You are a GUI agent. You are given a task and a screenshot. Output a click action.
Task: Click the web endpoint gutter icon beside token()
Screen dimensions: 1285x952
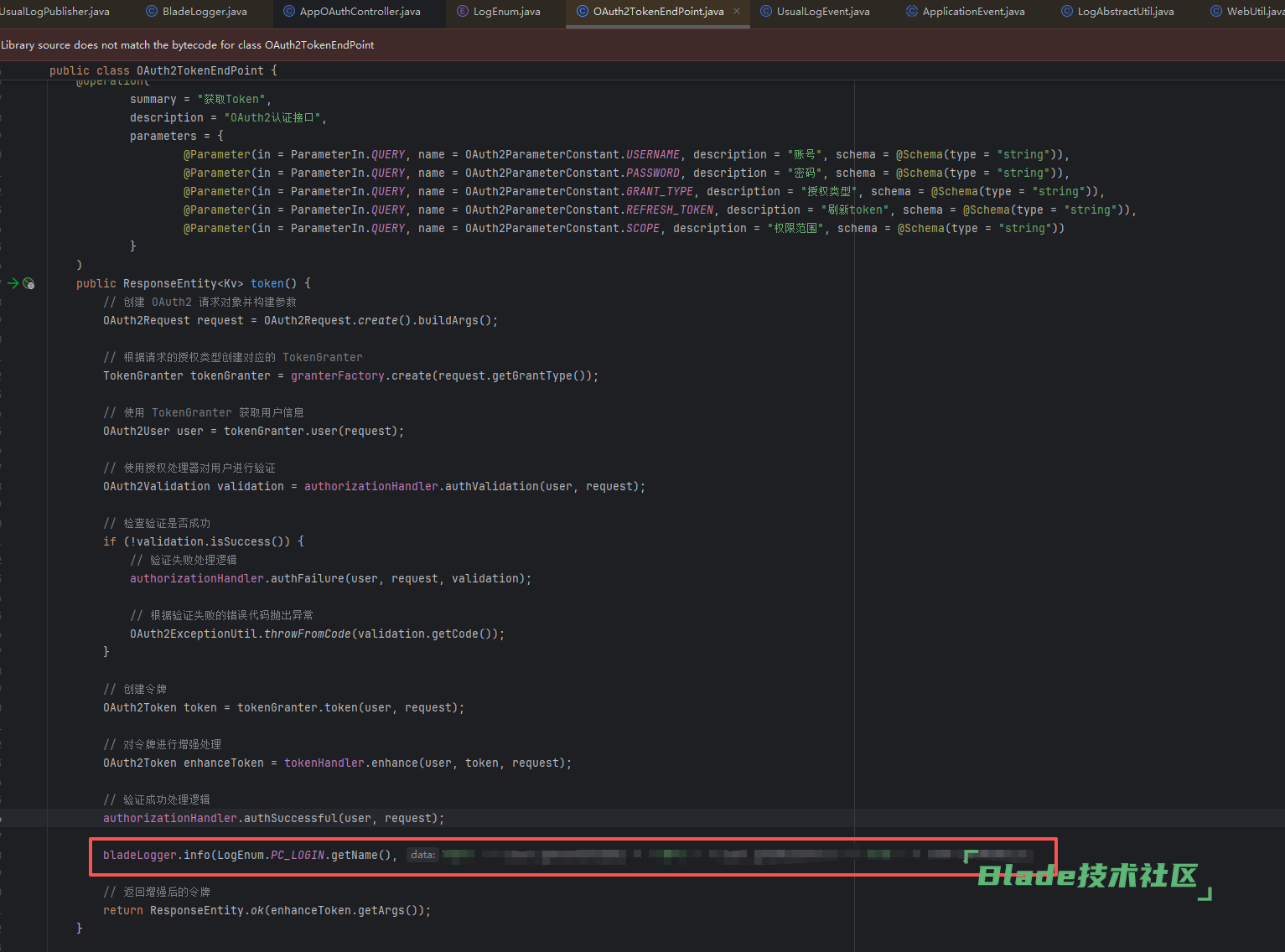(29, 284)
